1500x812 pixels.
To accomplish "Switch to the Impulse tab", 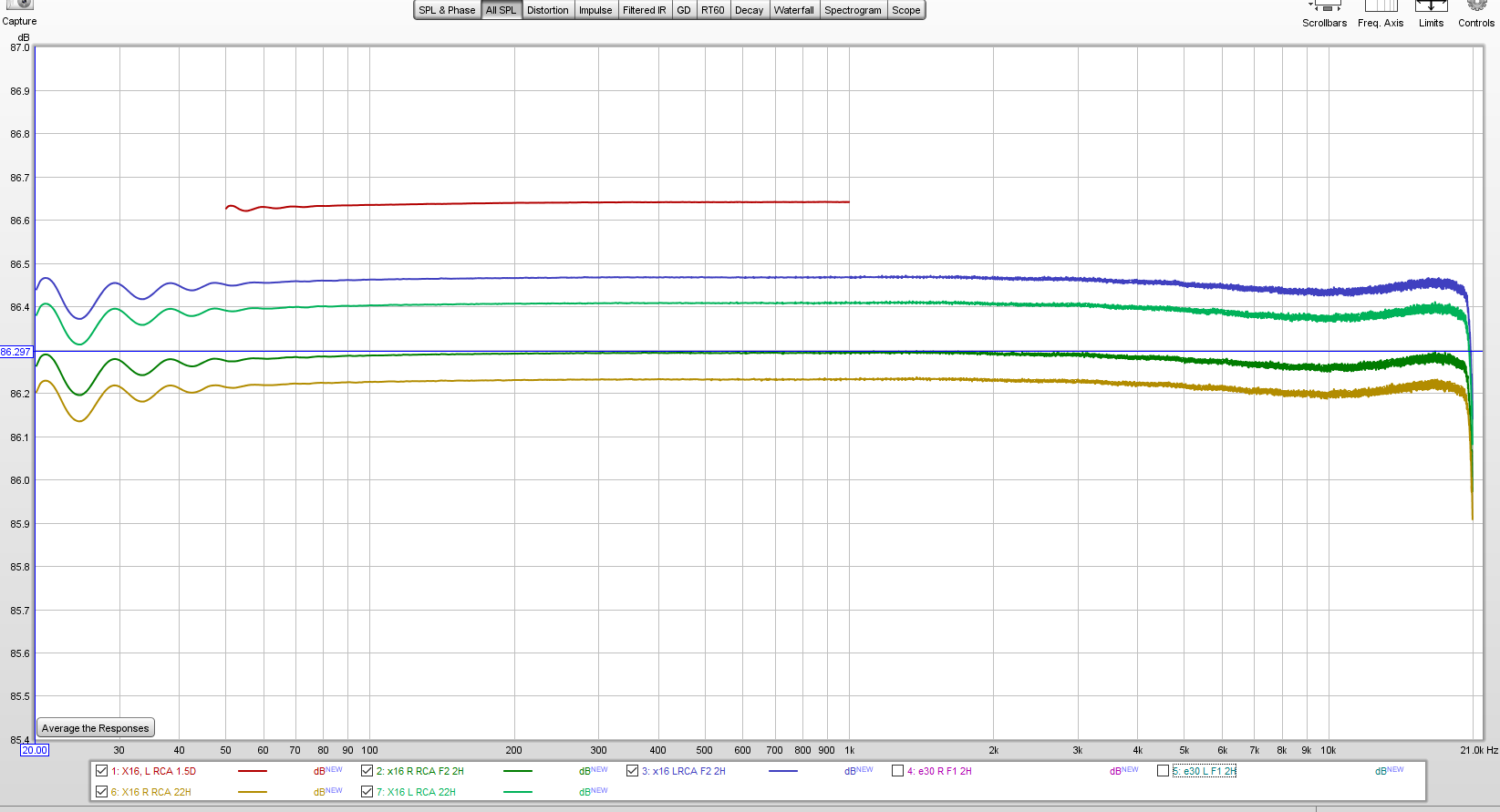I will (595, 10).
